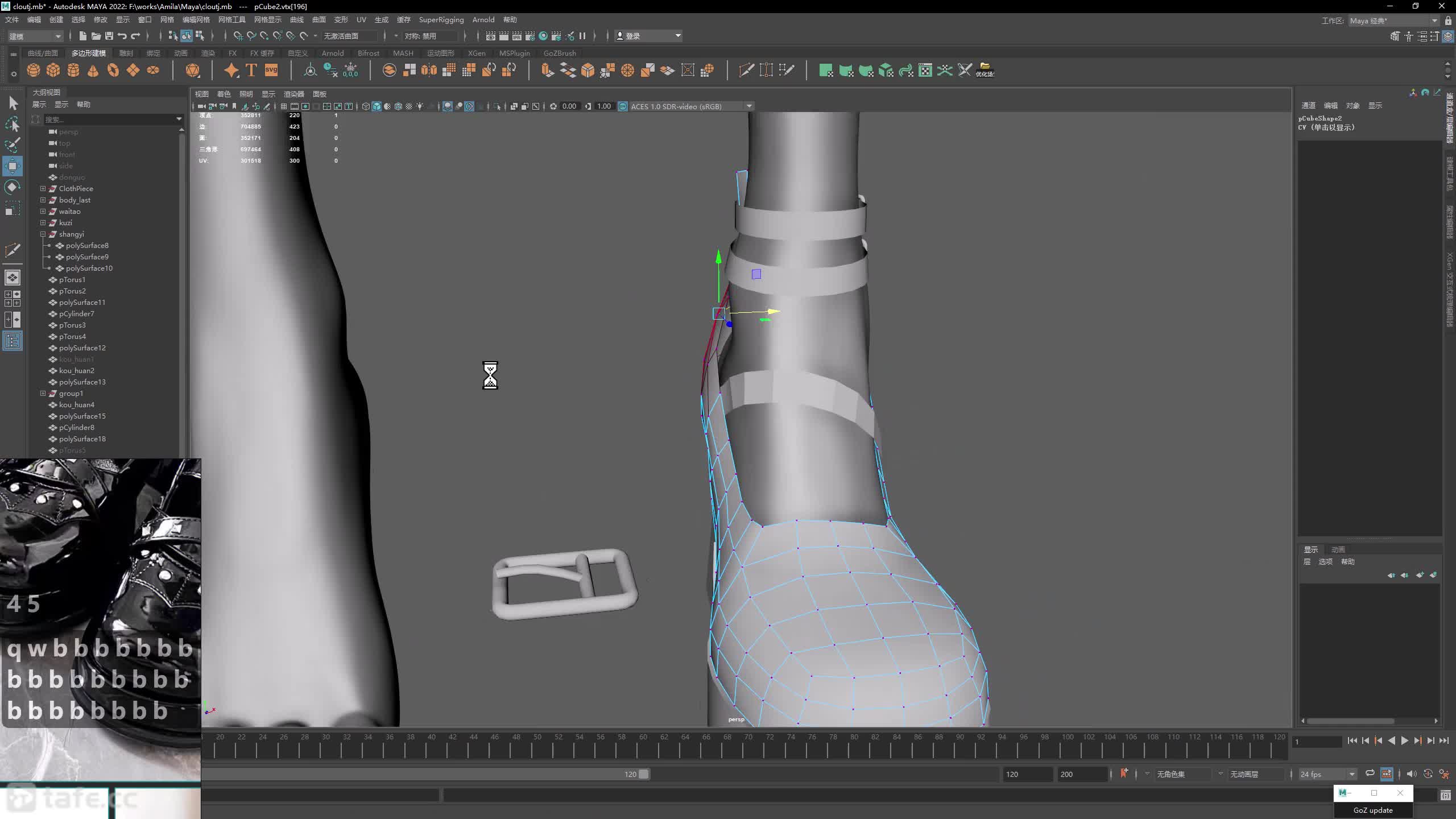Open the 网格工具 menu
The height and width of the screenshot is (819, 1456).
coord(232,19)
